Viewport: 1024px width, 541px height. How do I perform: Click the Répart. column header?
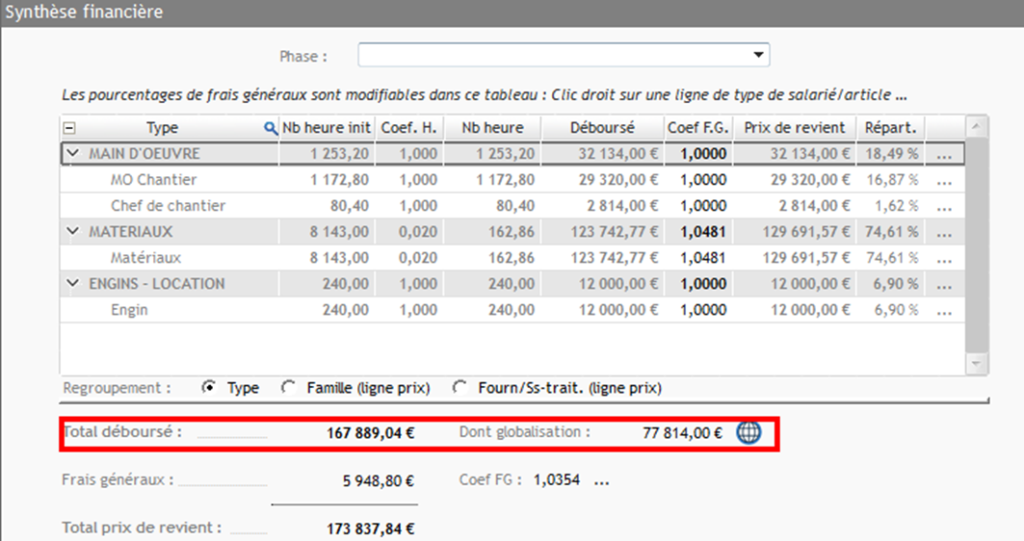pos(891,127)
